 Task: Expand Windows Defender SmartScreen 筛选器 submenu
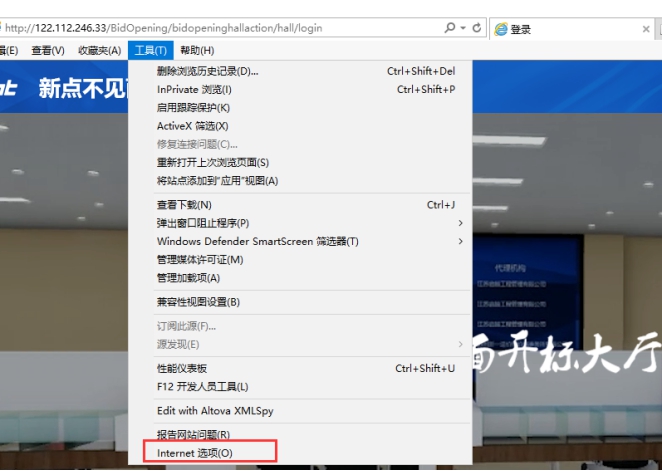257,241
